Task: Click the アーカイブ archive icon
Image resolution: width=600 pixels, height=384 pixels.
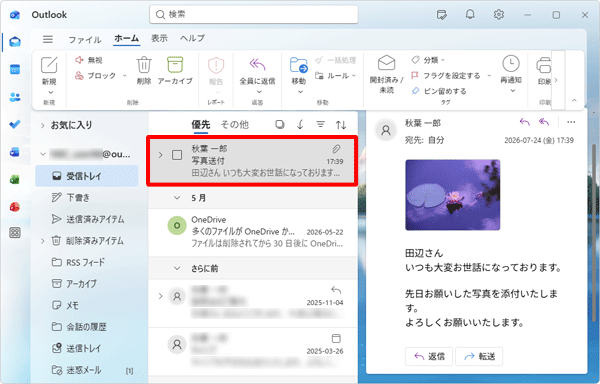Action: [175, 64]
